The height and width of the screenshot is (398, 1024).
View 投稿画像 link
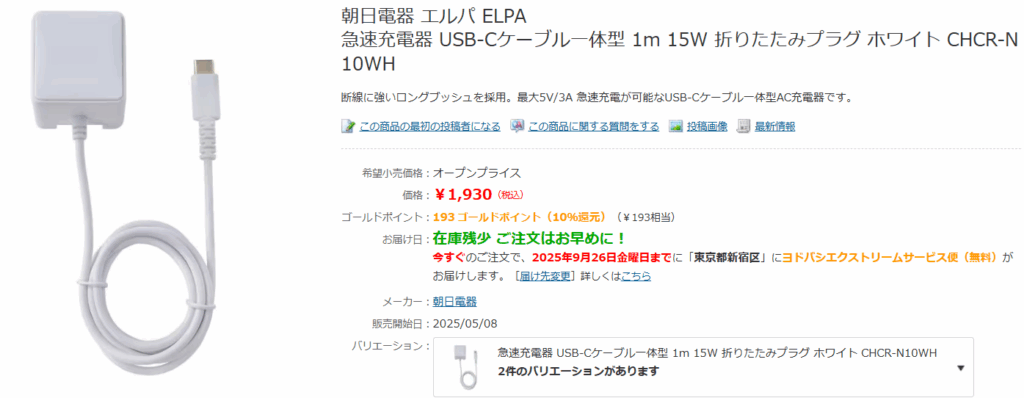coord(707,127)
